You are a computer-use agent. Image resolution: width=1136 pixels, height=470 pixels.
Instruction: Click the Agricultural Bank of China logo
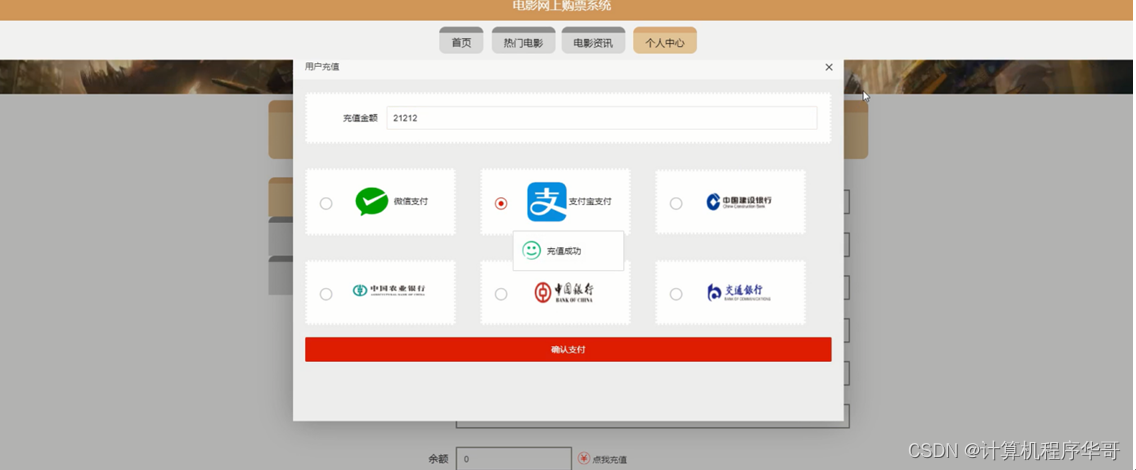pyautogui.click(x=388, y=290)
